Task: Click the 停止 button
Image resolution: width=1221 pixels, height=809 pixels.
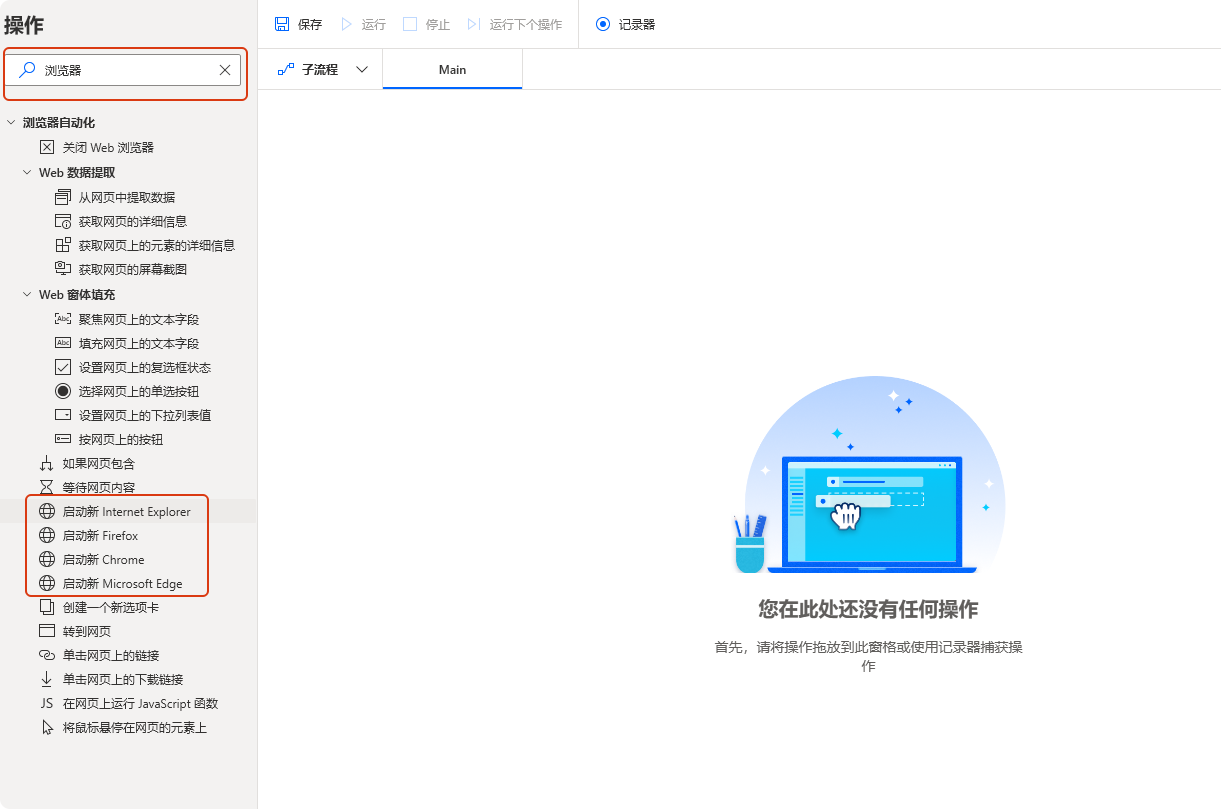Action: [x=427, y=24]
